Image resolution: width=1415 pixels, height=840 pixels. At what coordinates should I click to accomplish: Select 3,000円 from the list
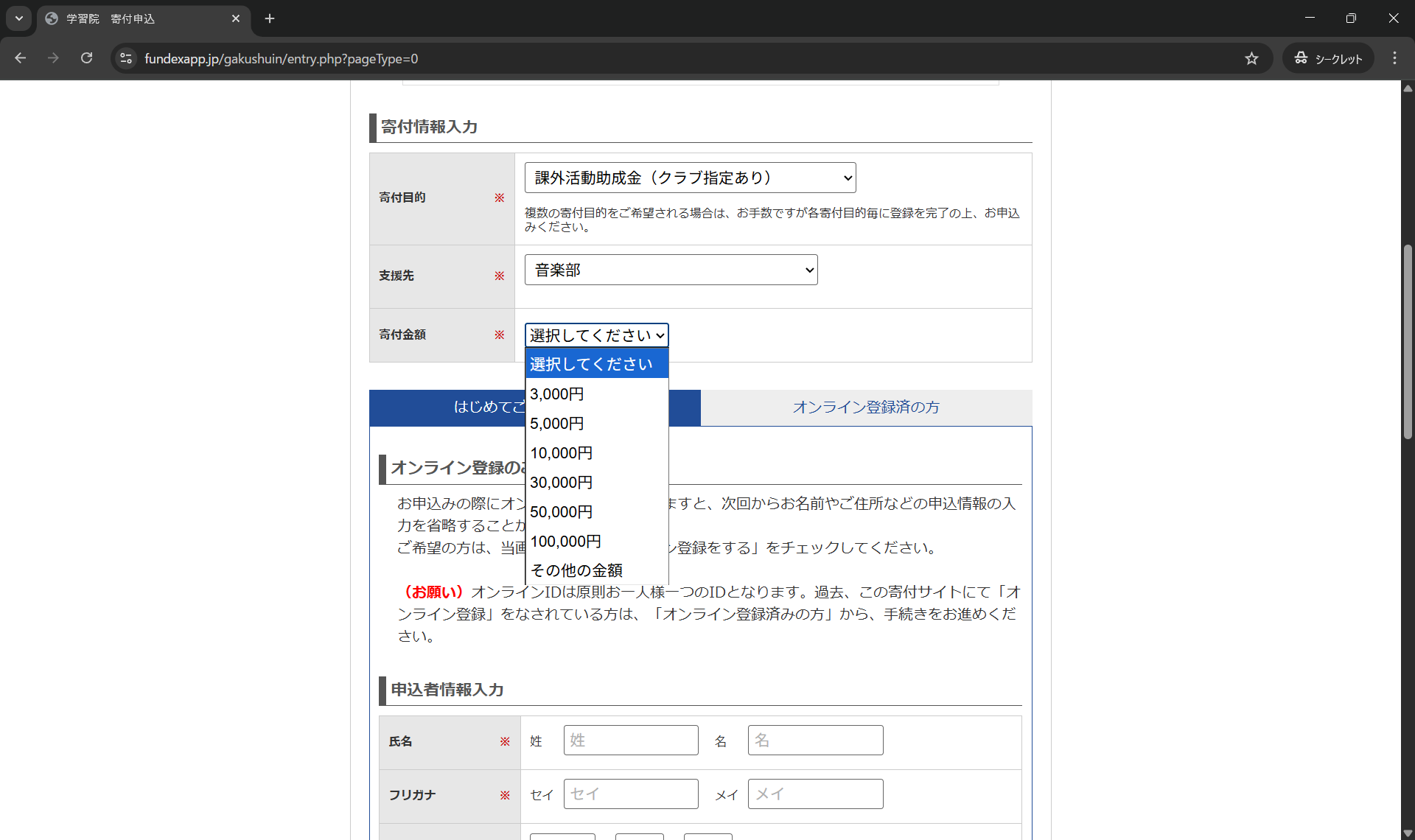point(557,394)
